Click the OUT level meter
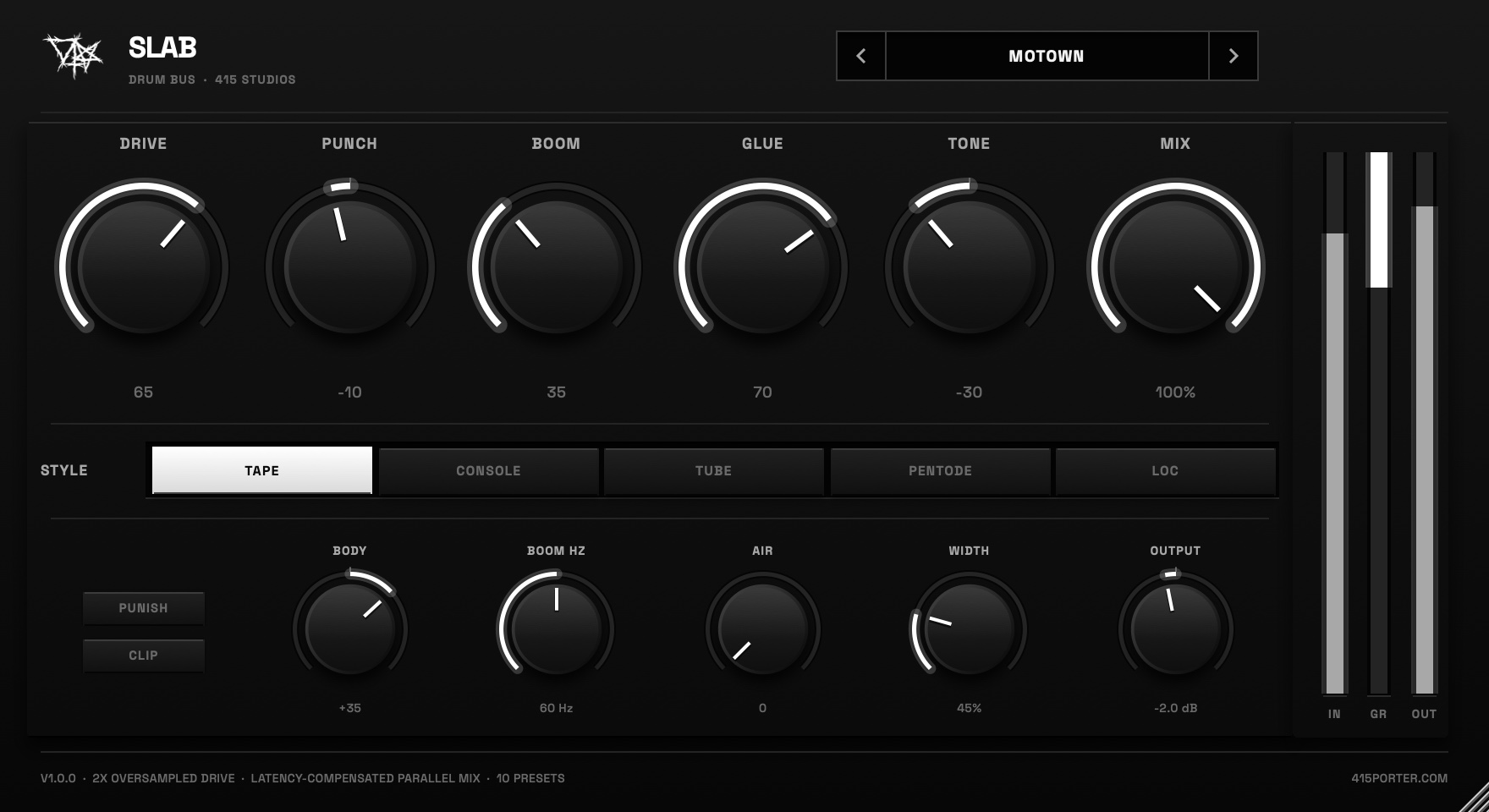Screen dimensions: 1489x812 (x=1425, y=424)
